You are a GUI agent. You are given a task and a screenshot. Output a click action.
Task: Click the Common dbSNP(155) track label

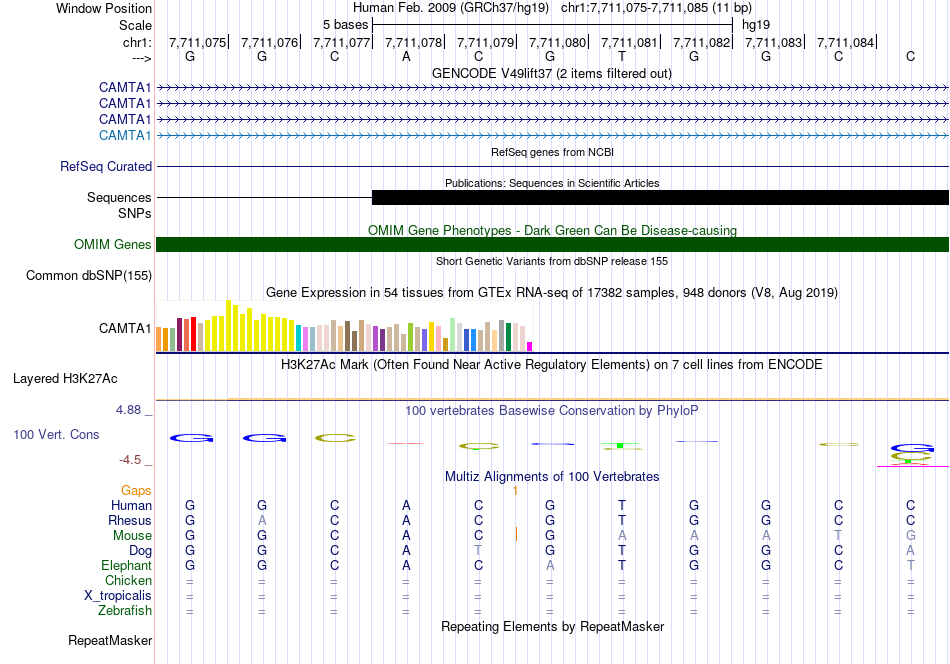(x=88, y=275)
